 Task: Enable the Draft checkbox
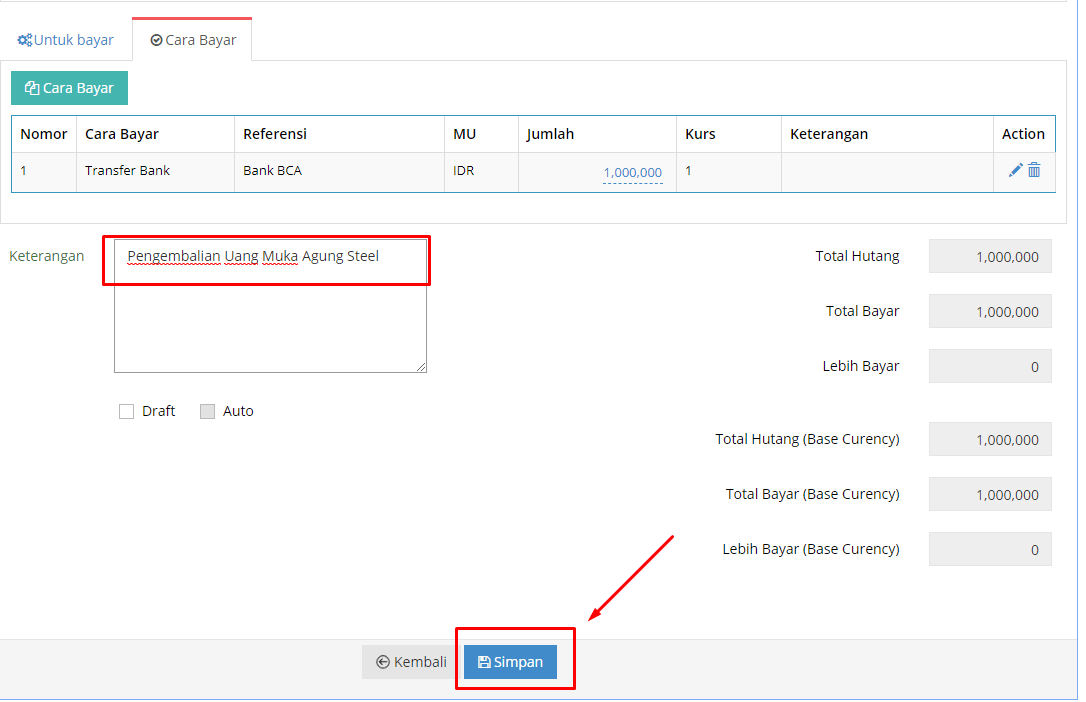(127, 411)
